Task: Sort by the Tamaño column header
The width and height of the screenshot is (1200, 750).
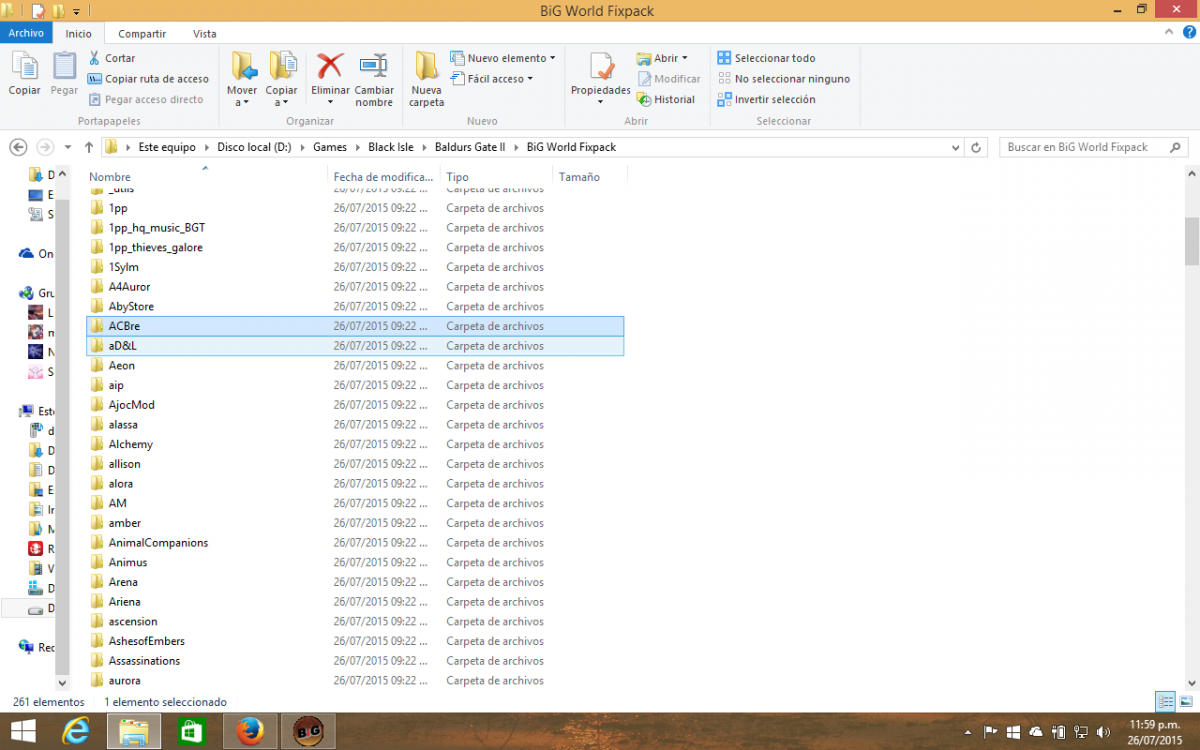Action: point(590,177)
